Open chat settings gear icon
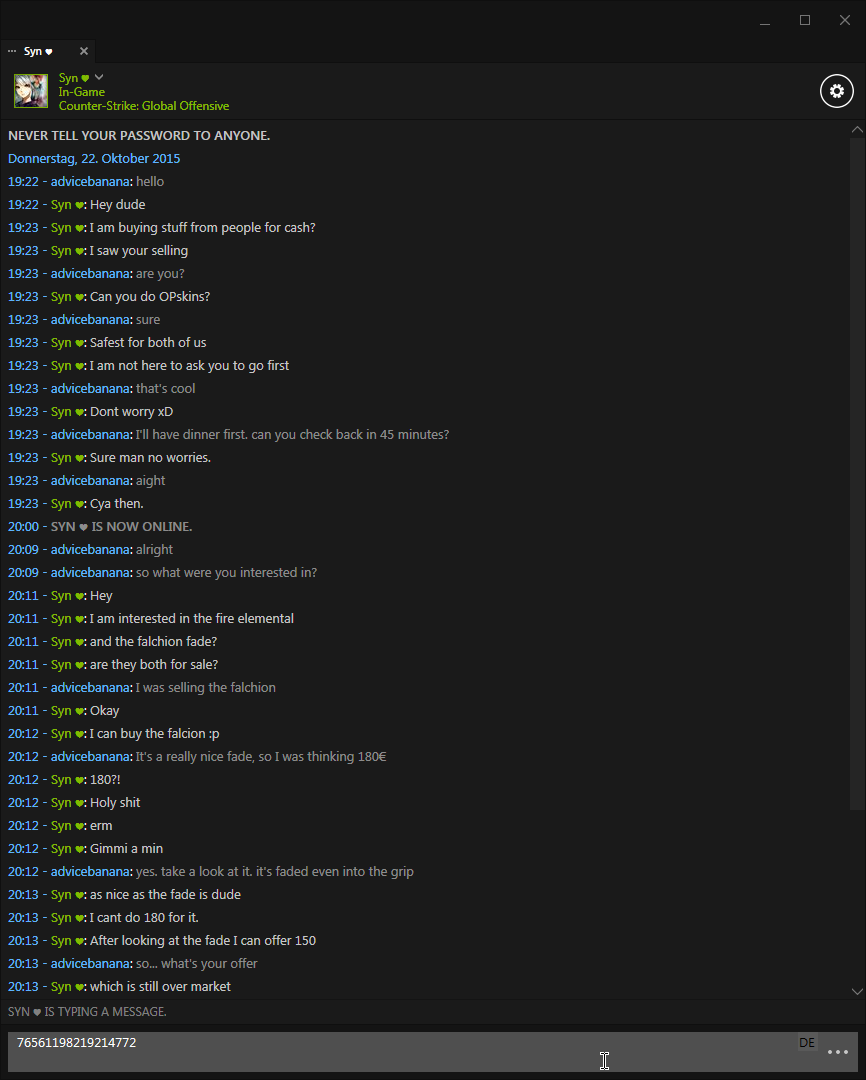Viewport: 866px width, 1080px height. point(836,91)
